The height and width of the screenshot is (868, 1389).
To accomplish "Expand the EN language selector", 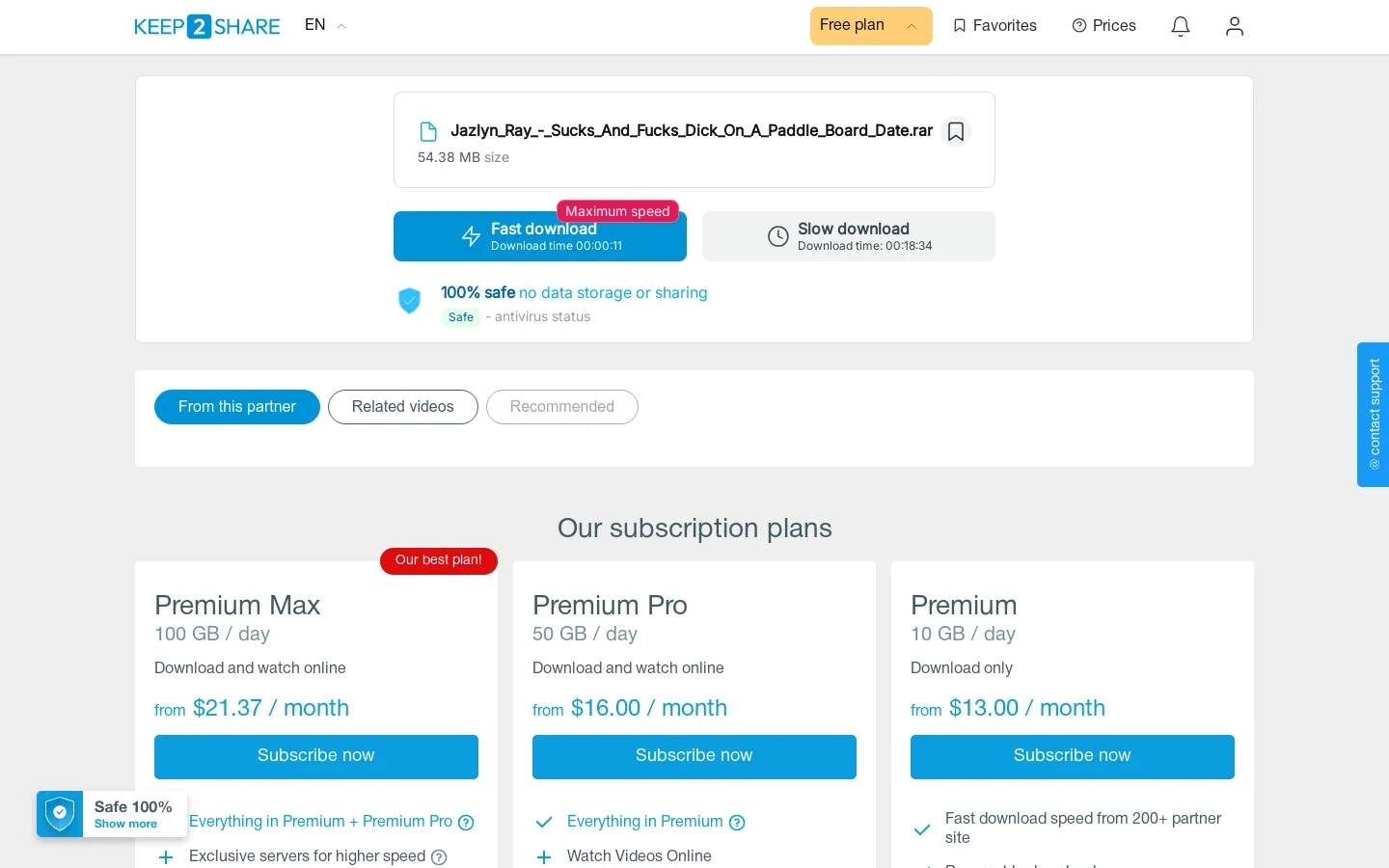I will pyautogui.click(x=325, y=25).
